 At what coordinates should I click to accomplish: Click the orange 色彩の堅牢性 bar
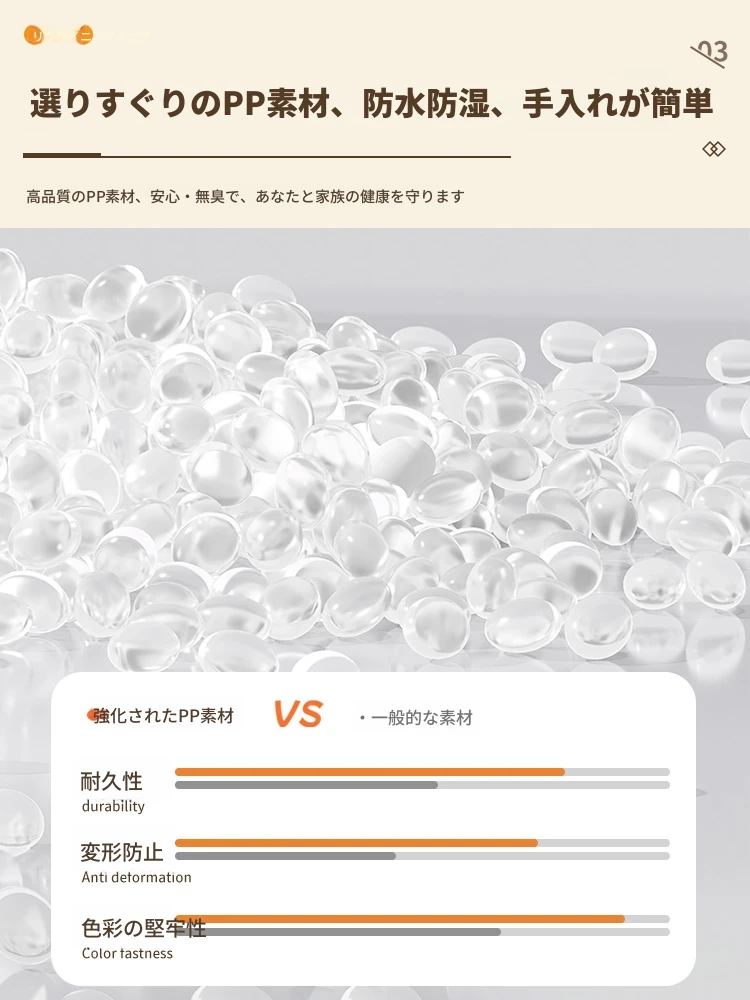pos(400,919)
